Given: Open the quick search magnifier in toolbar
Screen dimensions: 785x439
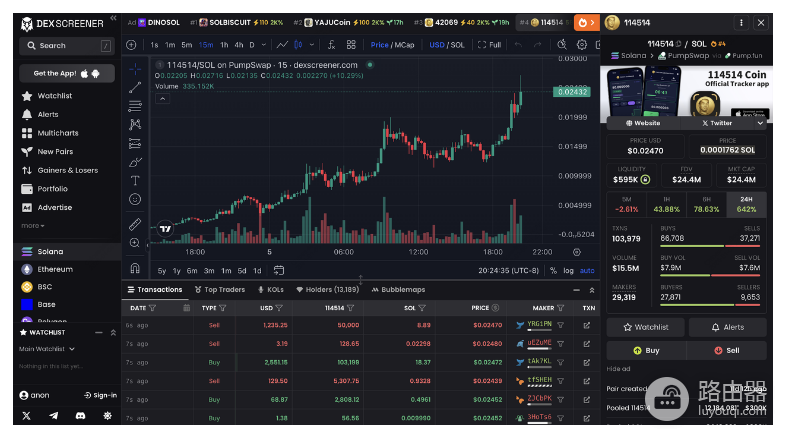Looking at the screenshot, I should (x=562, y=45).
